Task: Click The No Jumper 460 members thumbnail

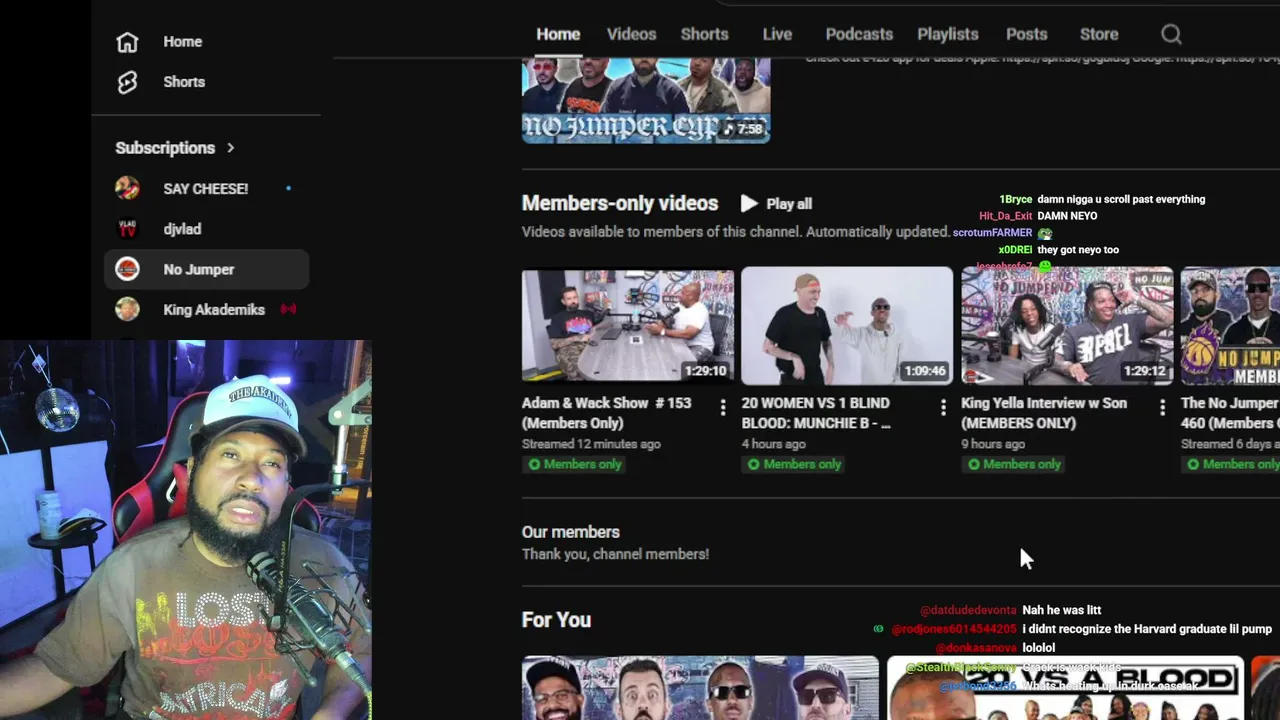Action: pyautogui.click(x=1230, y=326)
